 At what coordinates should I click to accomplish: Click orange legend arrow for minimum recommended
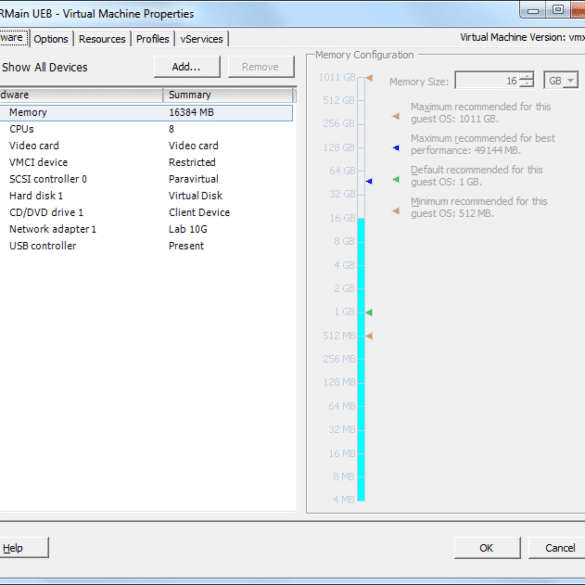[x=396, y=211]
